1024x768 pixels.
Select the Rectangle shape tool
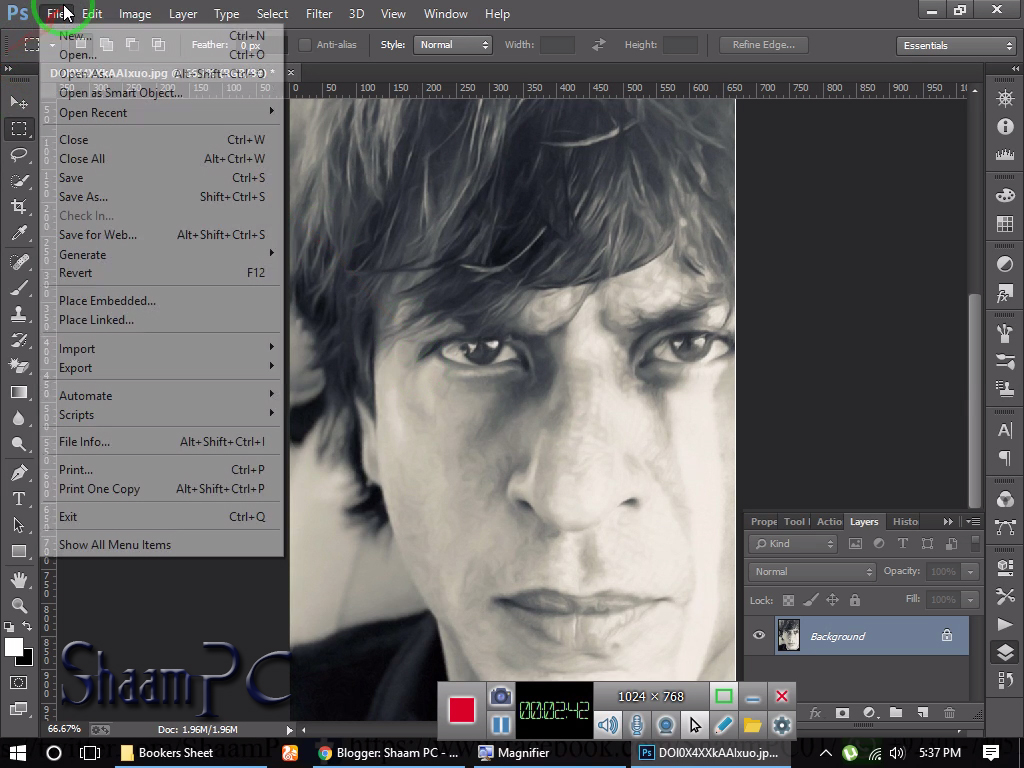[x=19, y=551]
